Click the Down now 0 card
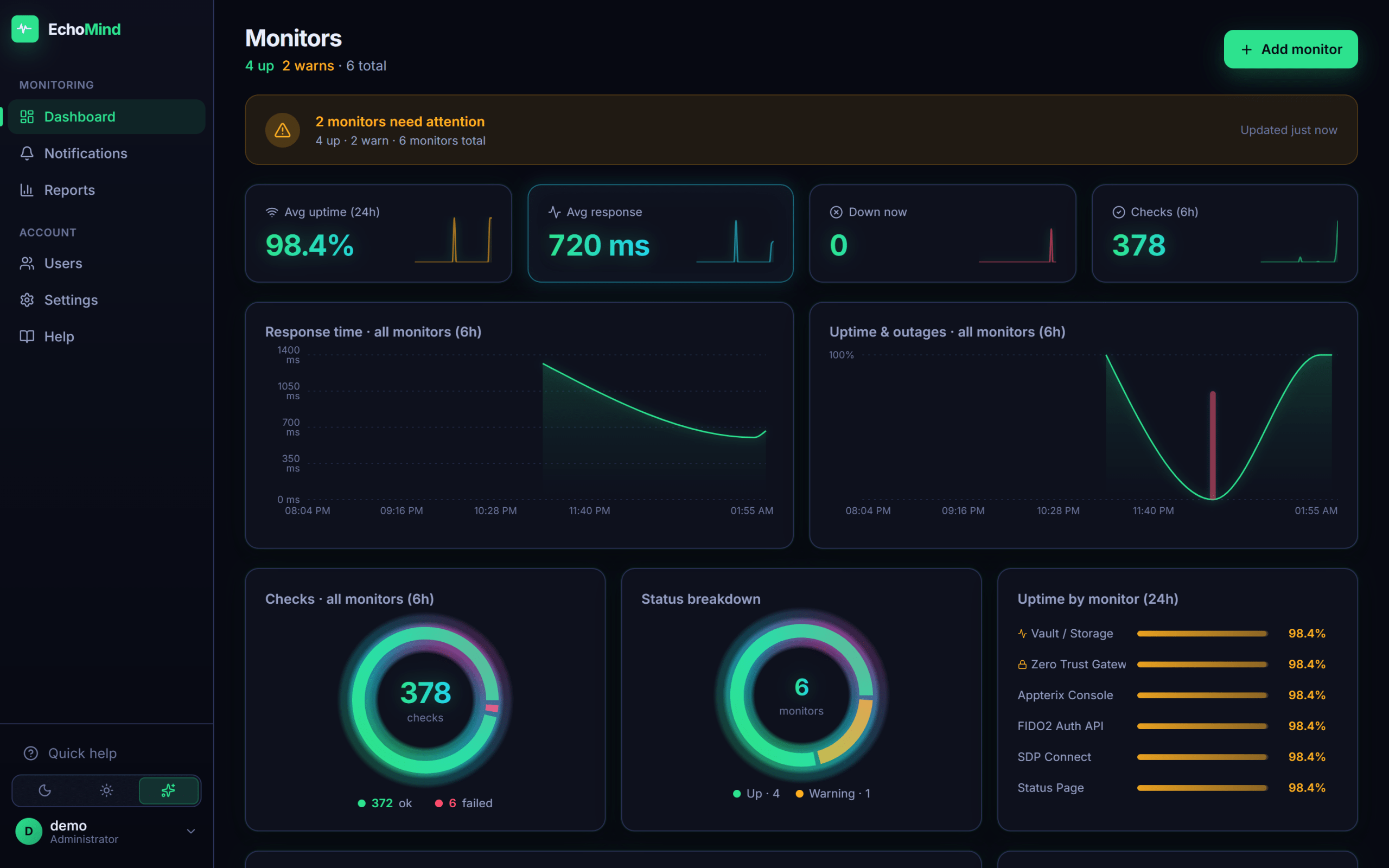Viewport: 1389px width, 868px height. pyautogui.click(x=942, y=233)
